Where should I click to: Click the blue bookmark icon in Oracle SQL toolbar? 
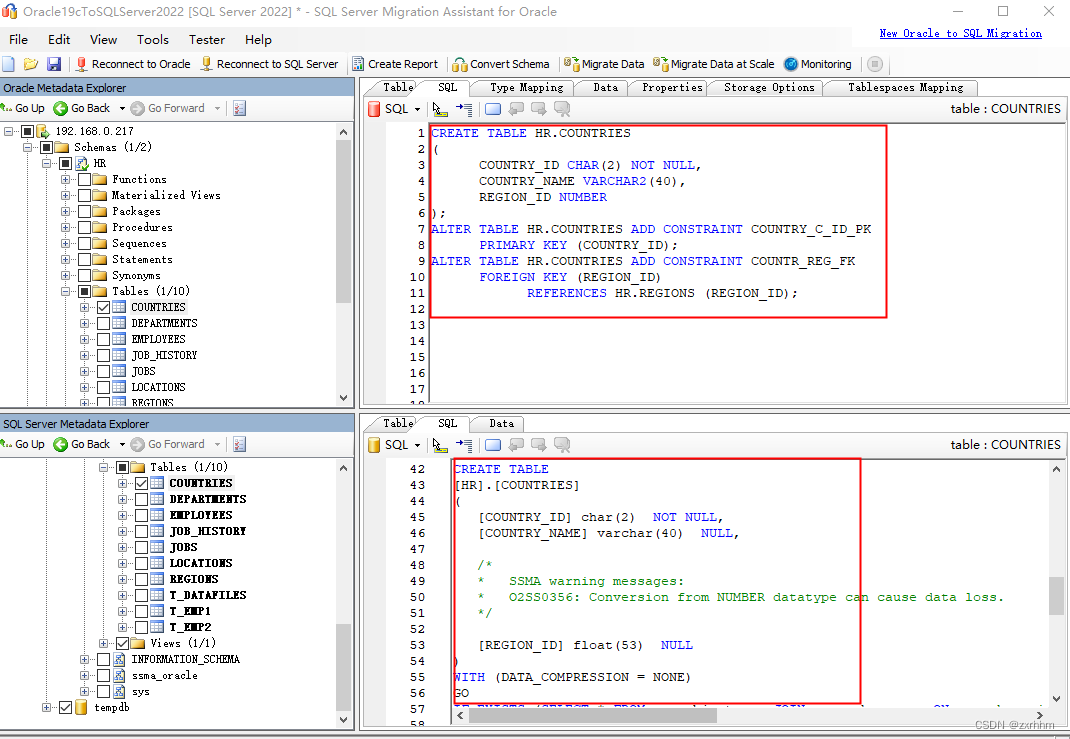point(493,109)
